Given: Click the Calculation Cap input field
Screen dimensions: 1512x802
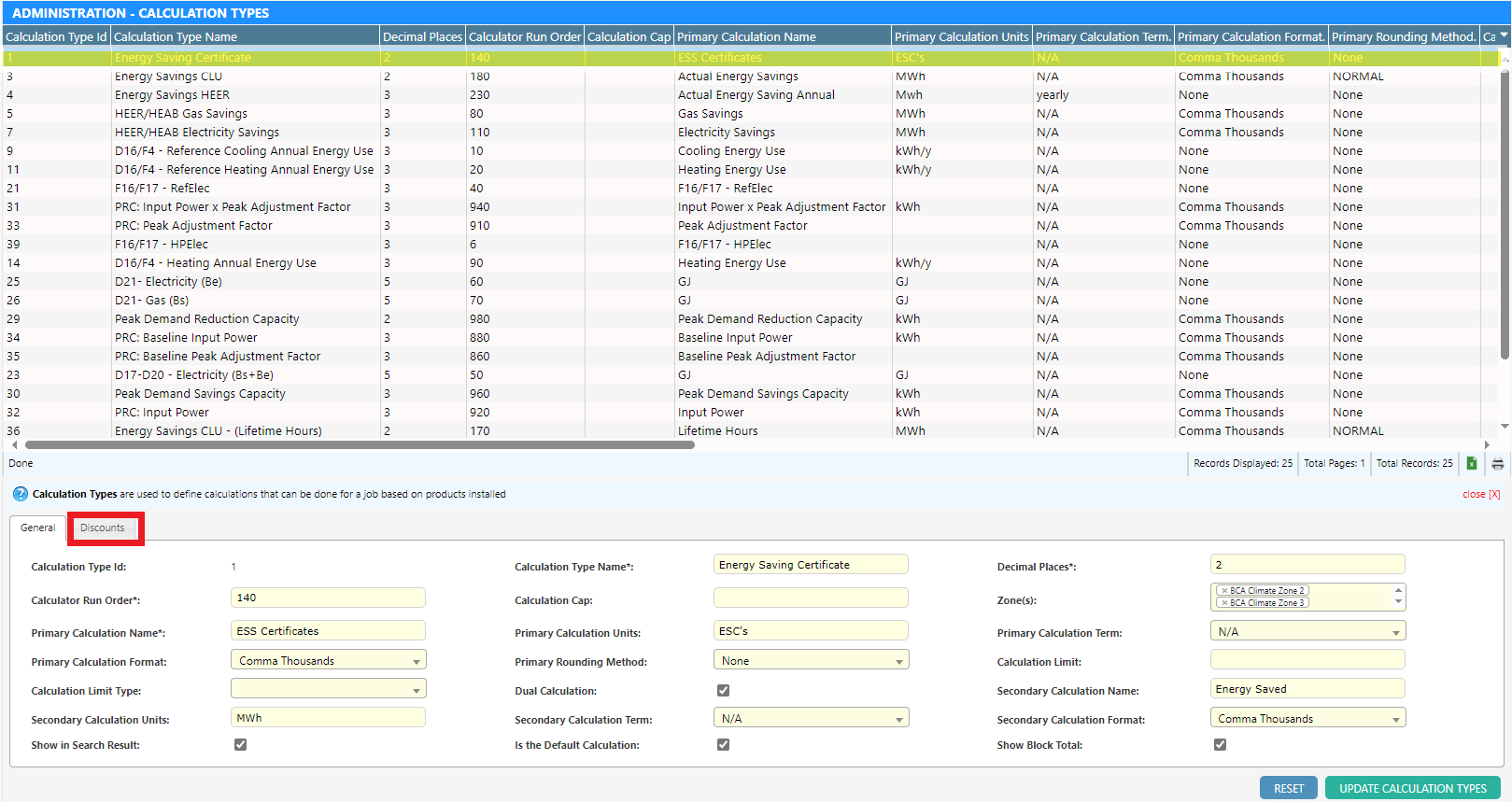Looking at the screenshot, I should 811,598.
